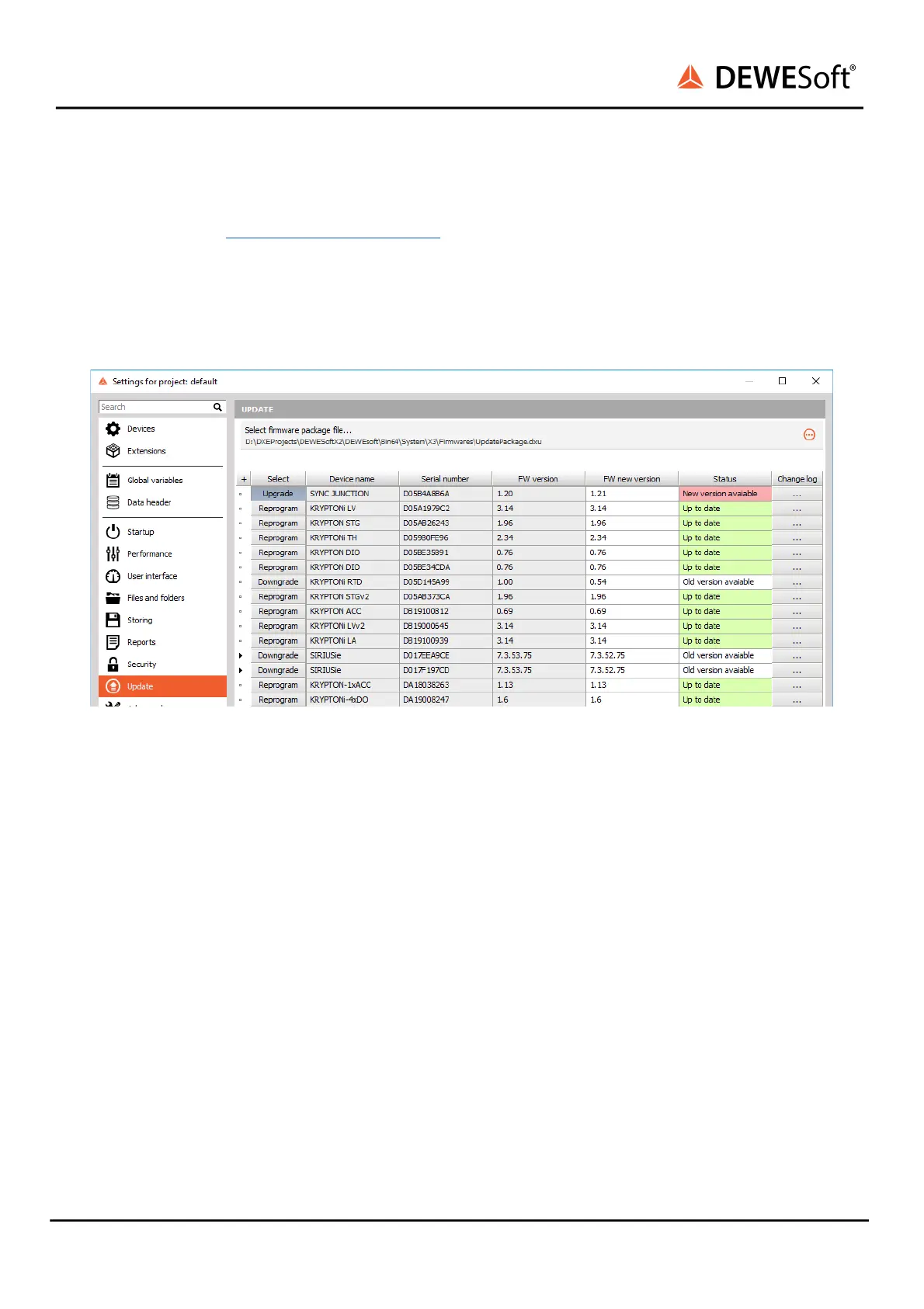Click the Security padlock icon
The width and height of the screenshot is (924, 1309).
tap(113, 664)
